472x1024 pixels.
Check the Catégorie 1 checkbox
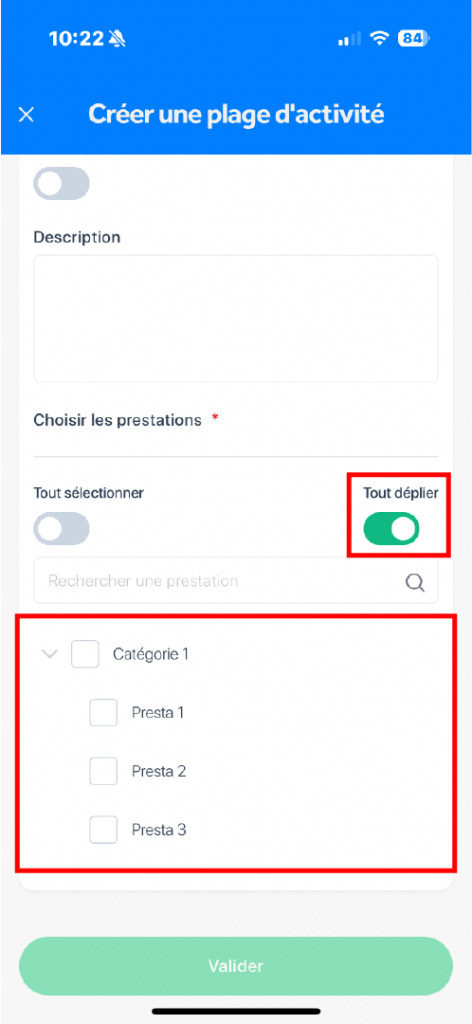click(85, 654)
